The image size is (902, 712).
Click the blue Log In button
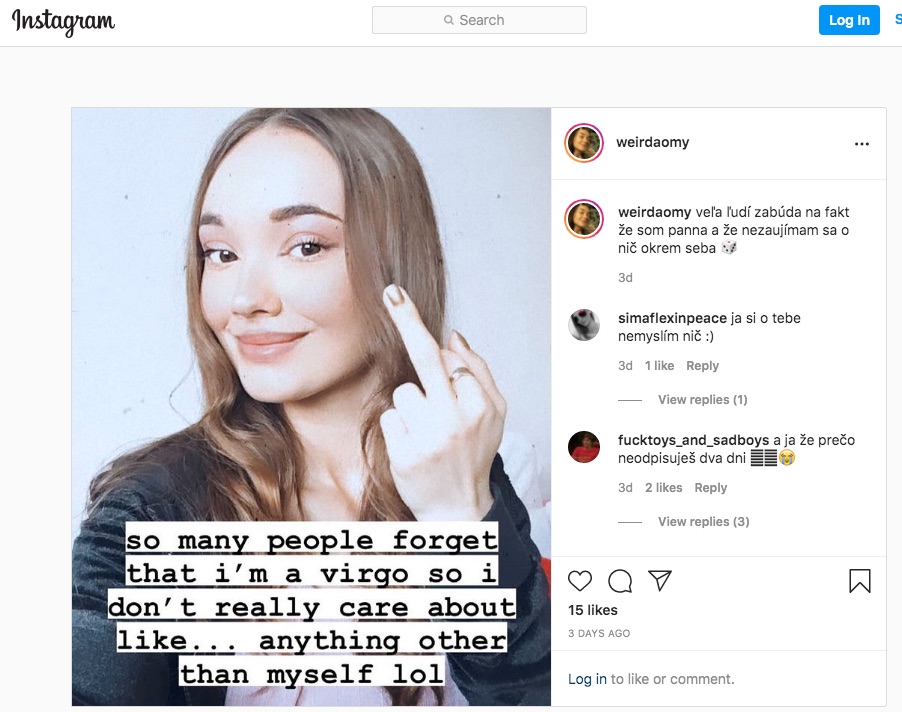pyautogui.click(x=849, y=20)
